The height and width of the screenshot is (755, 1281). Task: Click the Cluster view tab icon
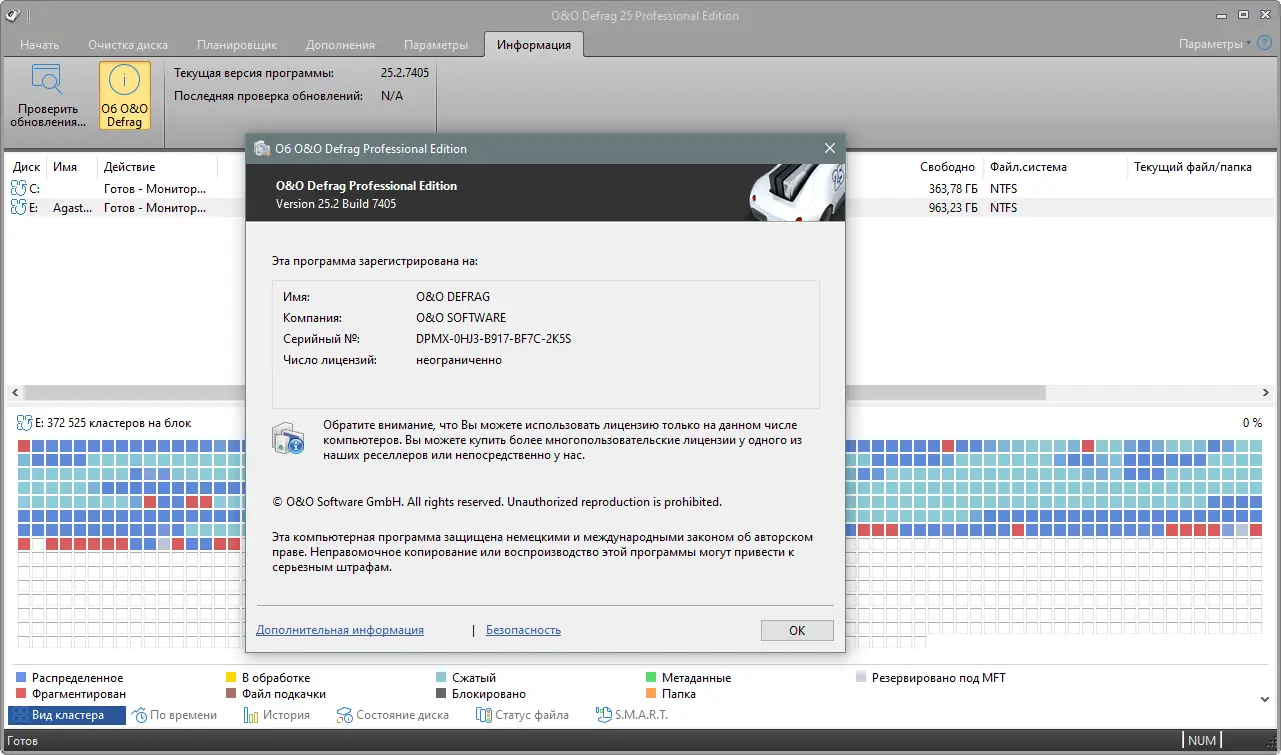(x=19, y=715)
